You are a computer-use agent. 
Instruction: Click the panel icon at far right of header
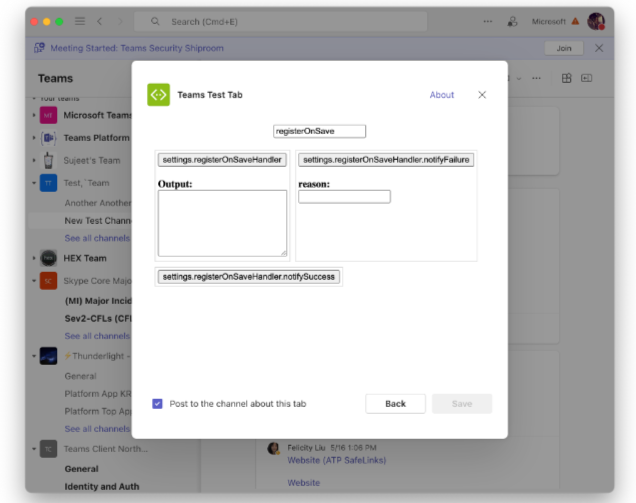click(x=587, y=78)
